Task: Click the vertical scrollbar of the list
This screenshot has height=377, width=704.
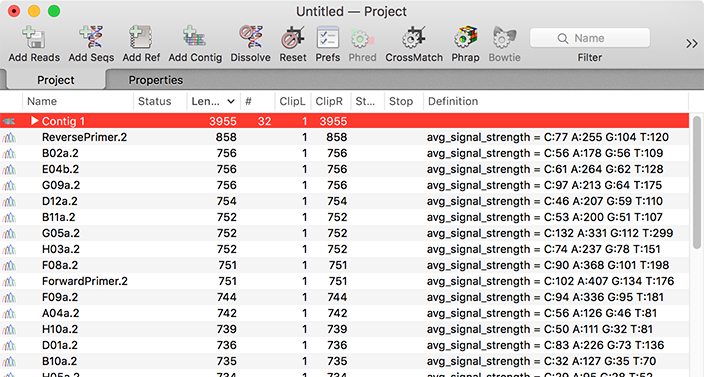Action: click(697, 182)
